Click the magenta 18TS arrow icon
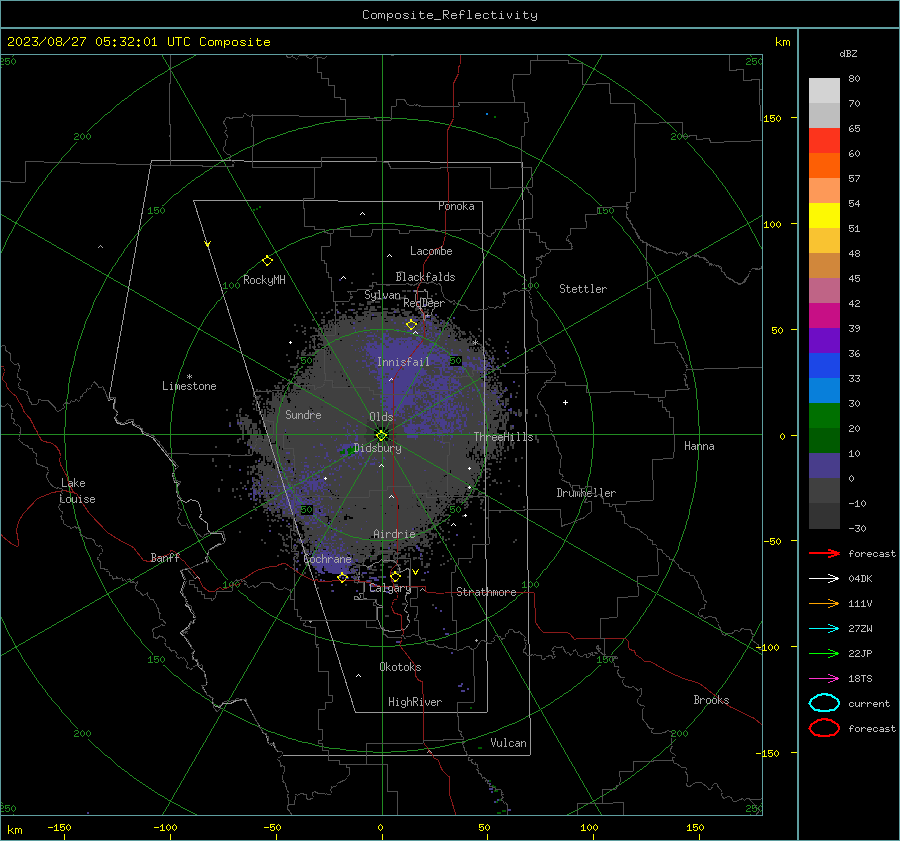The image size is (900, 841). click(x=824, y=679)
